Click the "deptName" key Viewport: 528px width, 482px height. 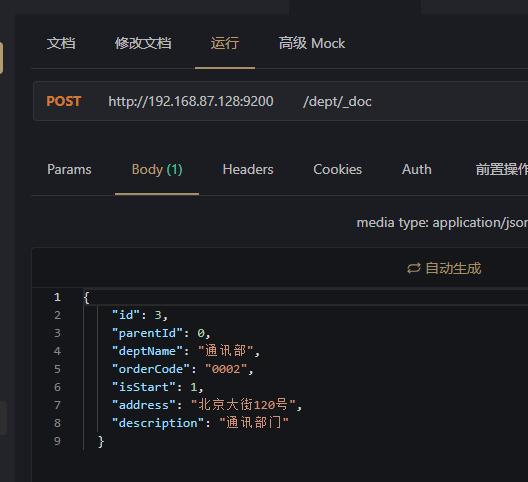pyautogui.click(x=147, y=351)
